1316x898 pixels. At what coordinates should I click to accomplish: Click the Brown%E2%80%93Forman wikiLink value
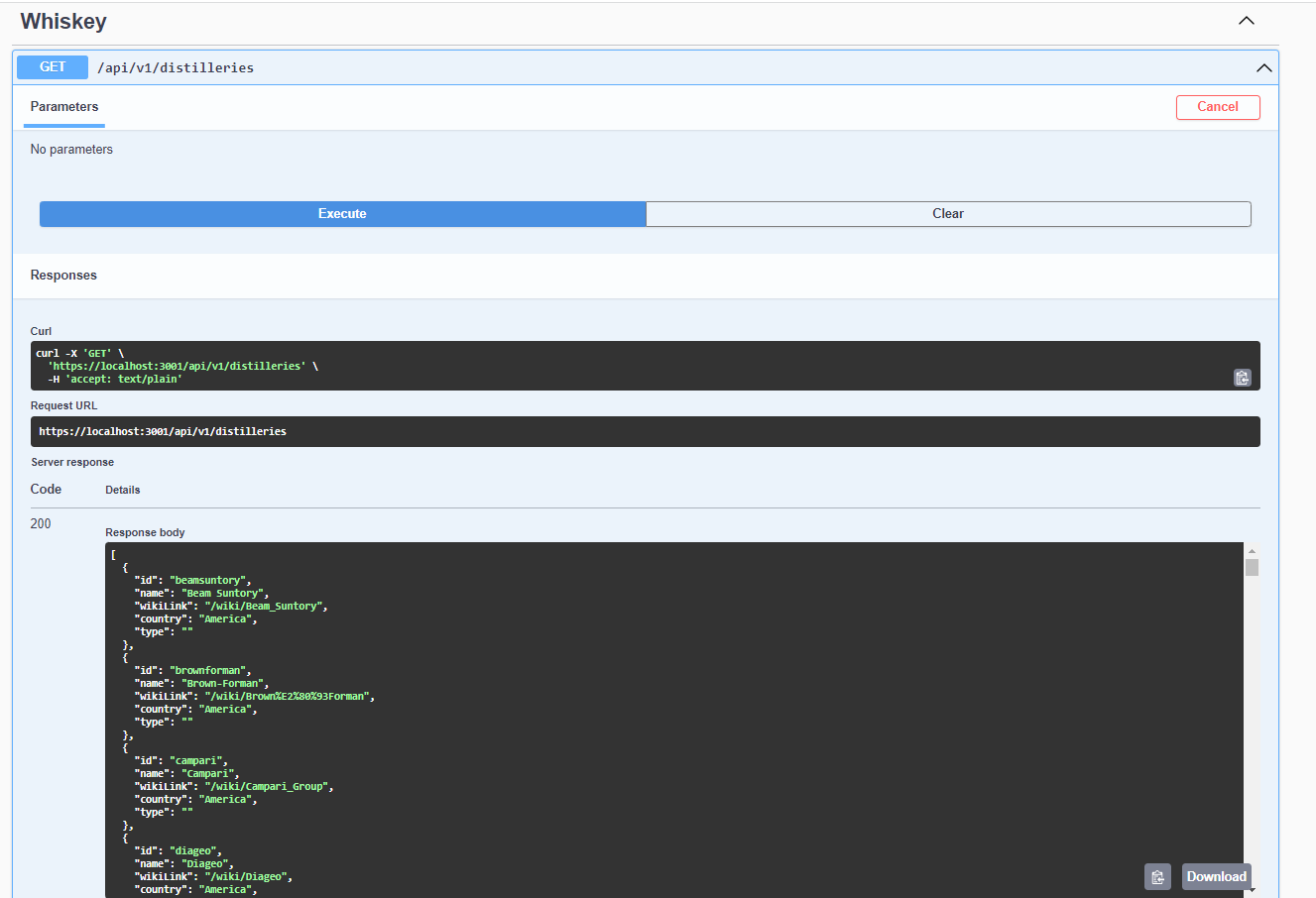point(290,697)
